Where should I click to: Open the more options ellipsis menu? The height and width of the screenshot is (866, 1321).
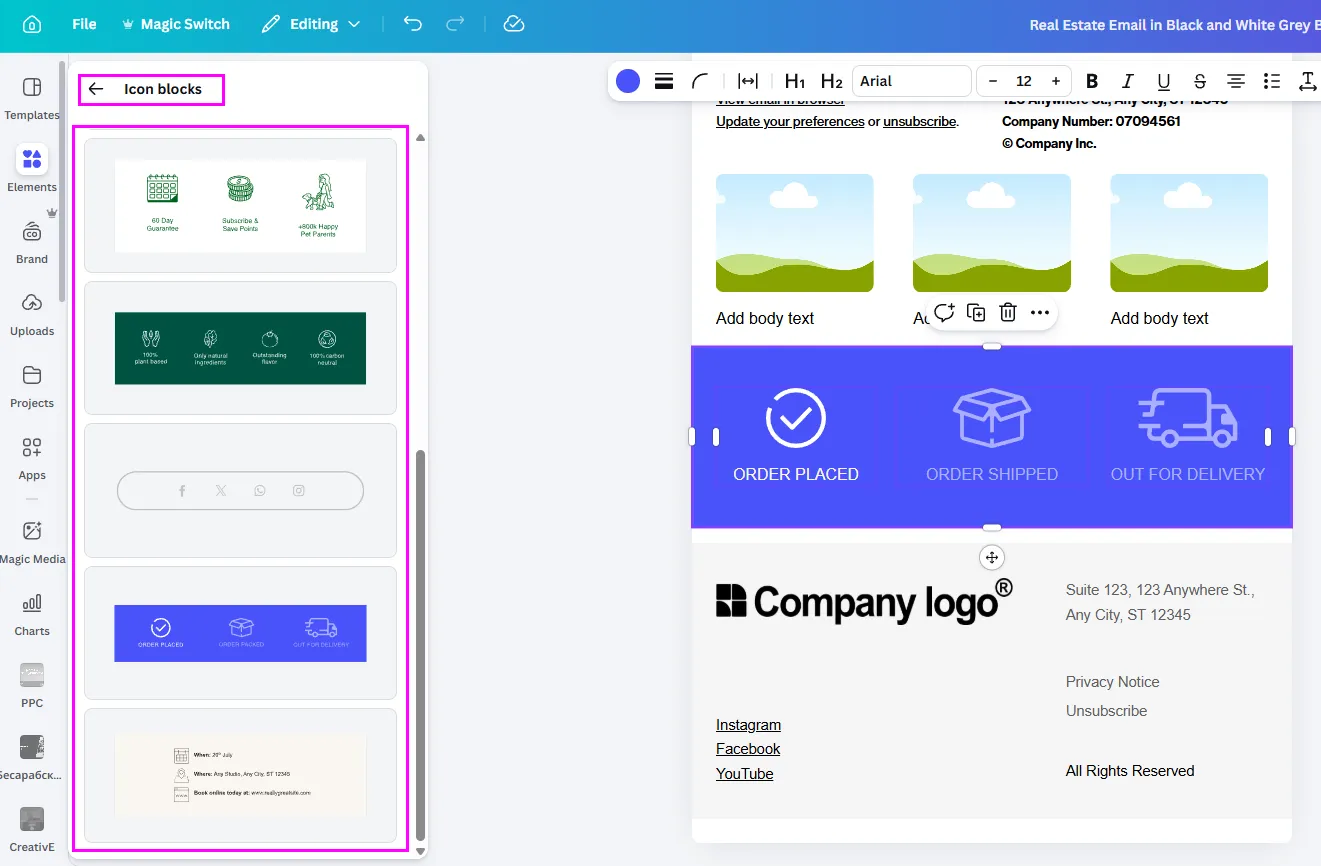coord(1040,313)
